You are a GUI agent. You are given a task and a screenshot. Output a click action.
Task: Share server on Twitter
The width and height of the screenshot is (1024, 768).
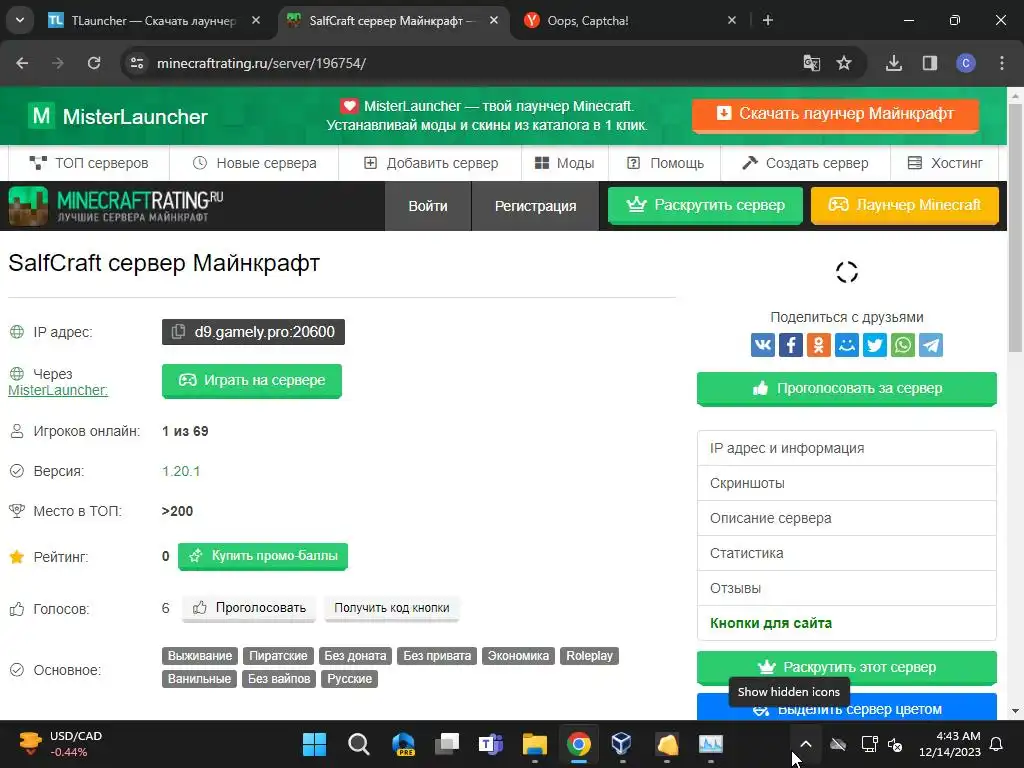coord(874,345)
